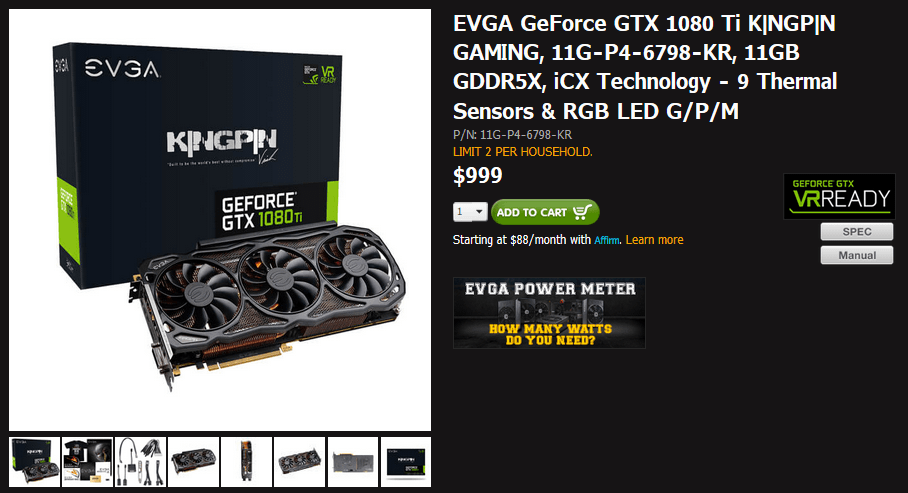
Task: Click the product title heading
Action: [645, 67]
